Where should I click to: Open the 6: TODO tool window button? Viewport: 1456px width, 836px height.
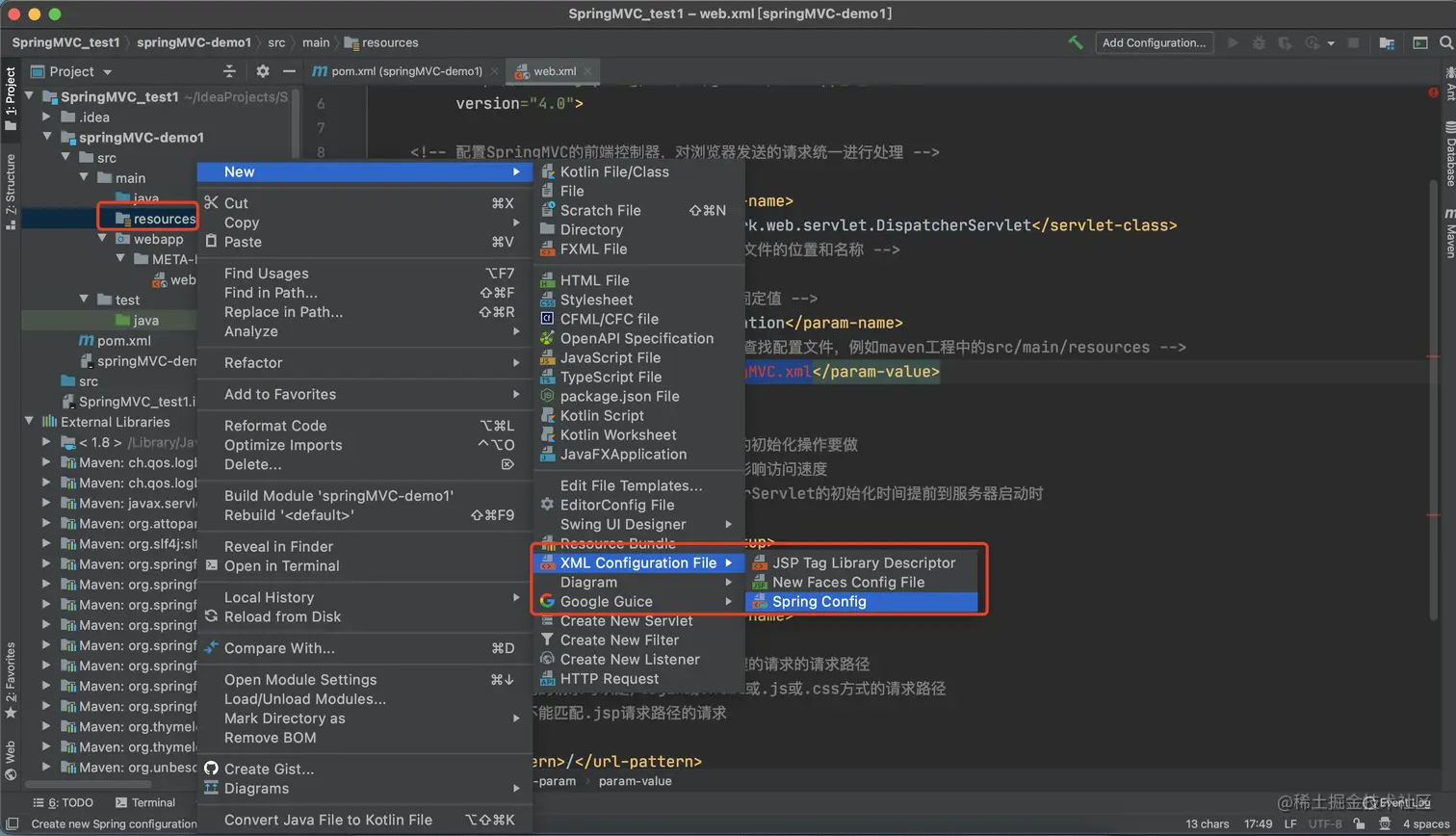point(64,802)
